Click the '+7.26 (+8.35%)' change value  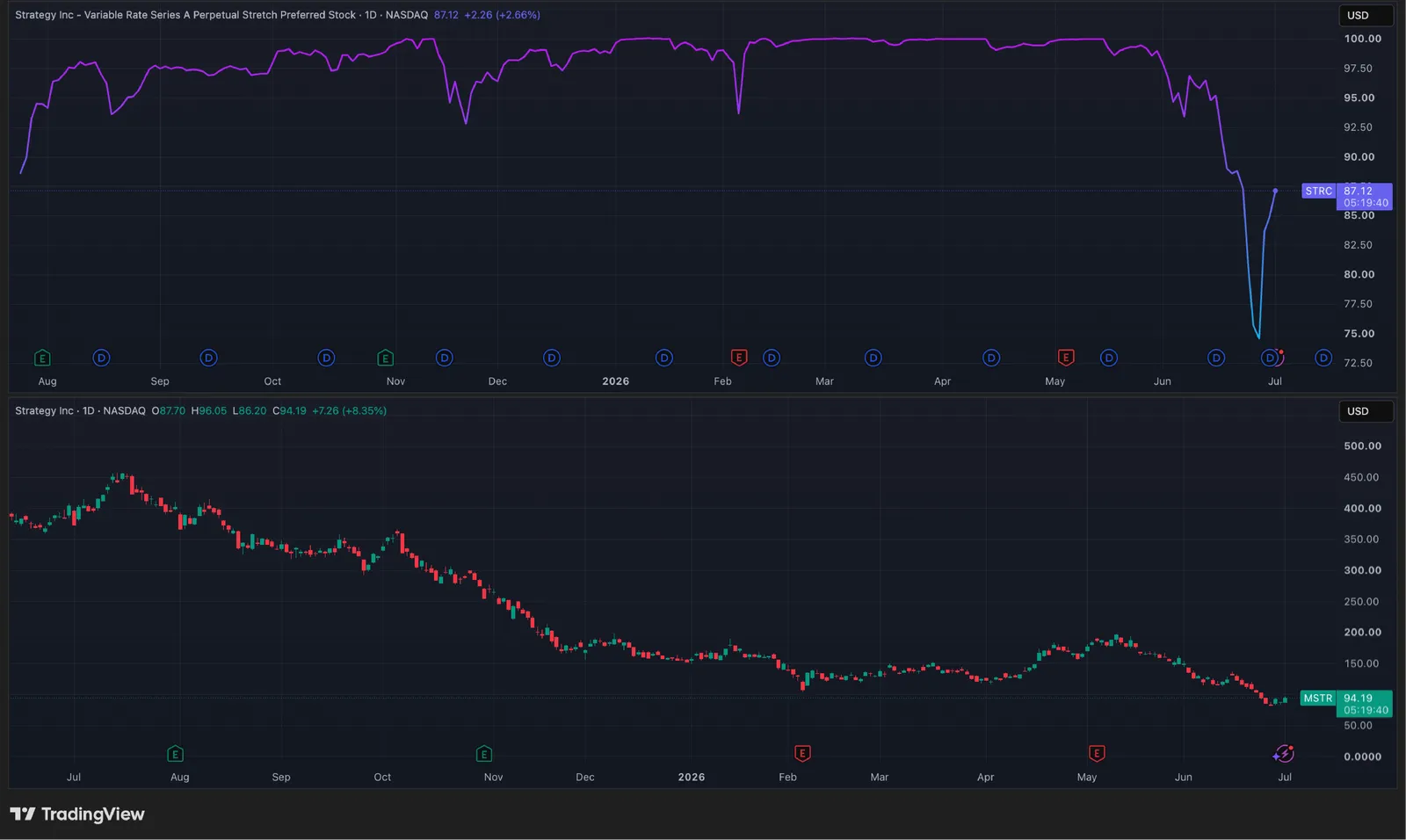349,411
